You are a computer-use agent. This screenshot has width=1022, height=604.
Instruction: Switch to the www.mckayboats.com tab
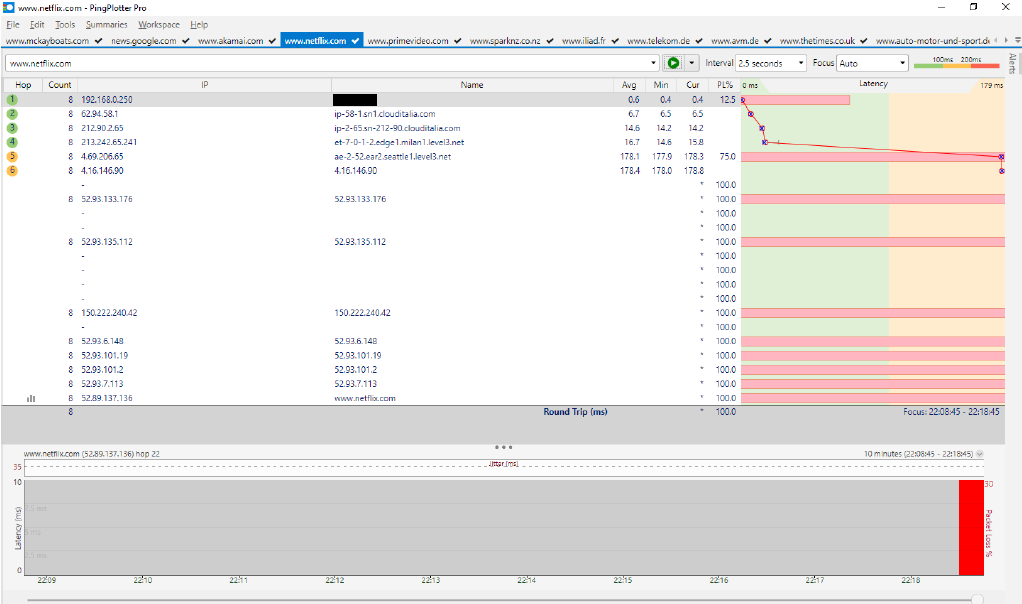pyautogui.click(x=47, y=40)
